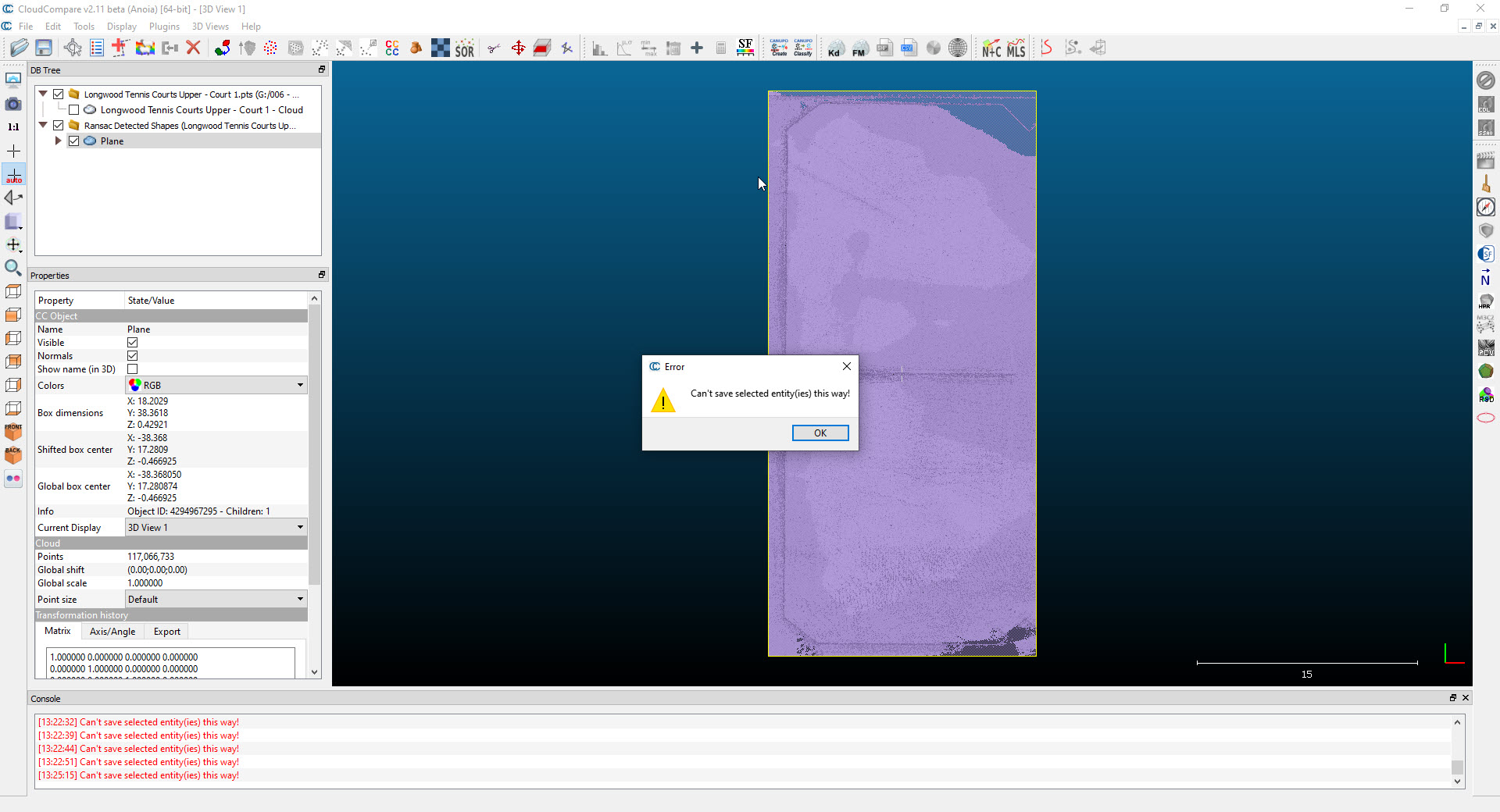The width and height of the screenshot is (1500, 812).
Task: Open the Plugins menu
Action: (164, 27)
